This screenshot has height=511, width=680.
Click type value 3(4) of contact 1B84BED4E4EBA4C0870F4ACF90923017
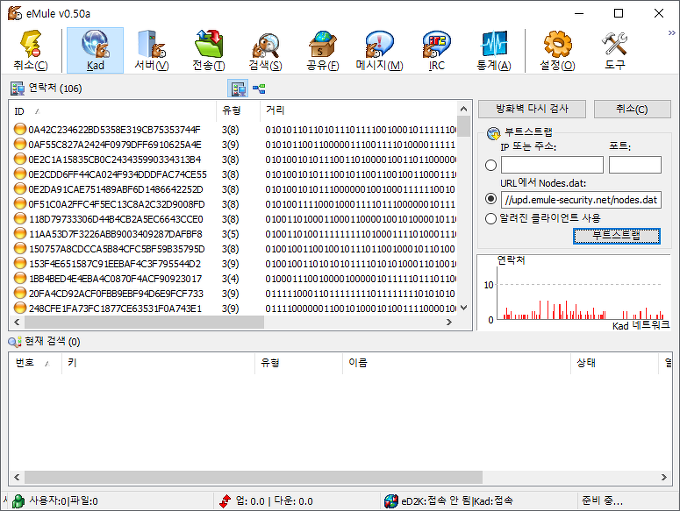[x=230, y=278]
